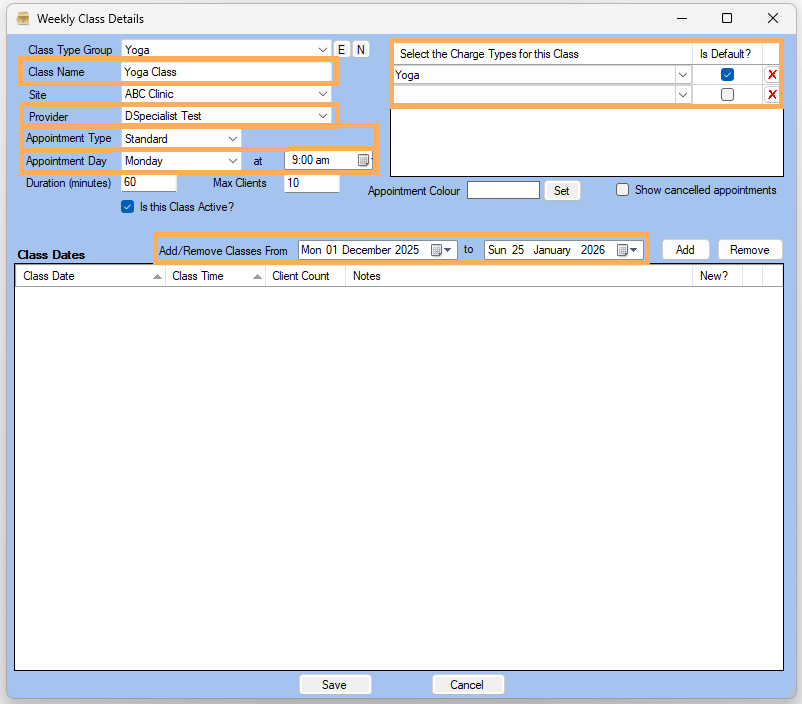Viewport: 802px width, 704px height.
Task: Sort by Class Date column header
Action: pyautogui.click(x=90, y=276)
